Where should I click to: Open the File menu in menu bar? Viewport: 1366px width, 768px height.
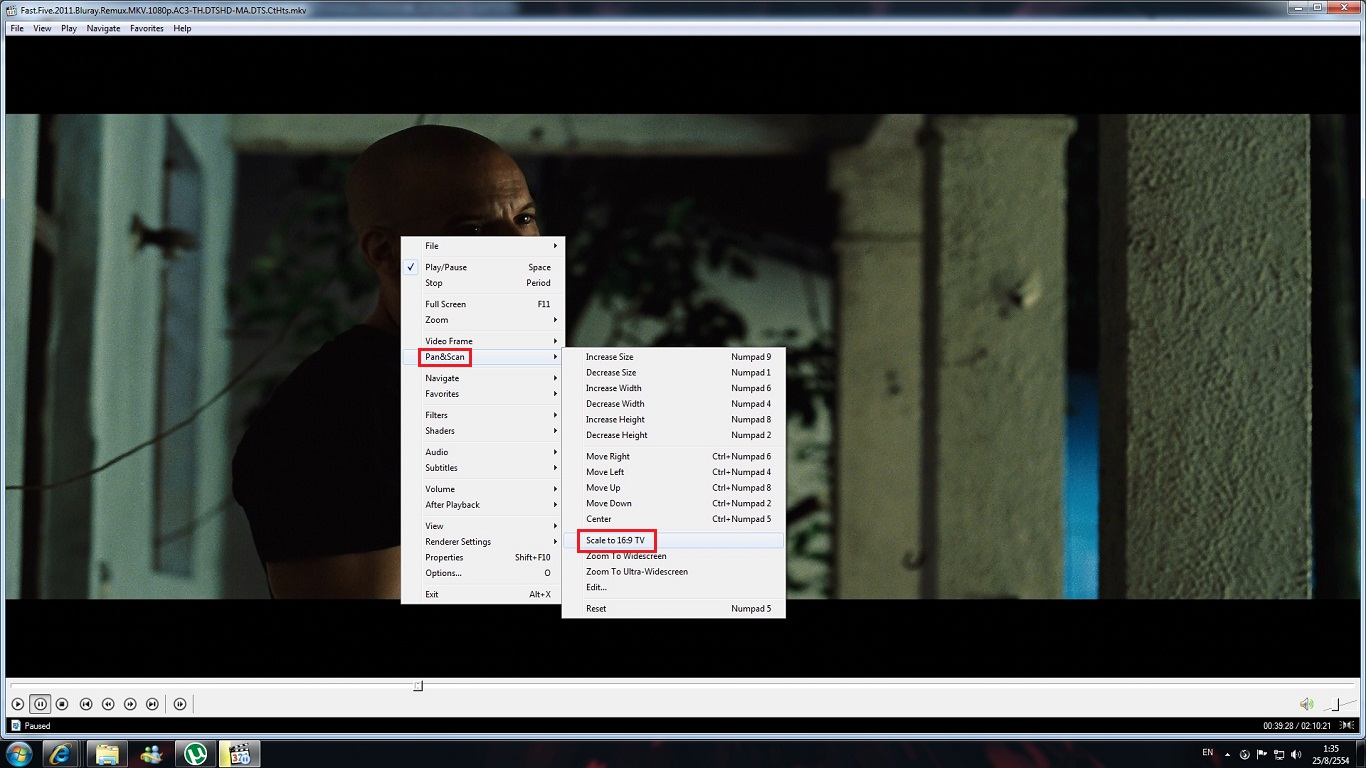pyautogui.click(x=17, y=28)
